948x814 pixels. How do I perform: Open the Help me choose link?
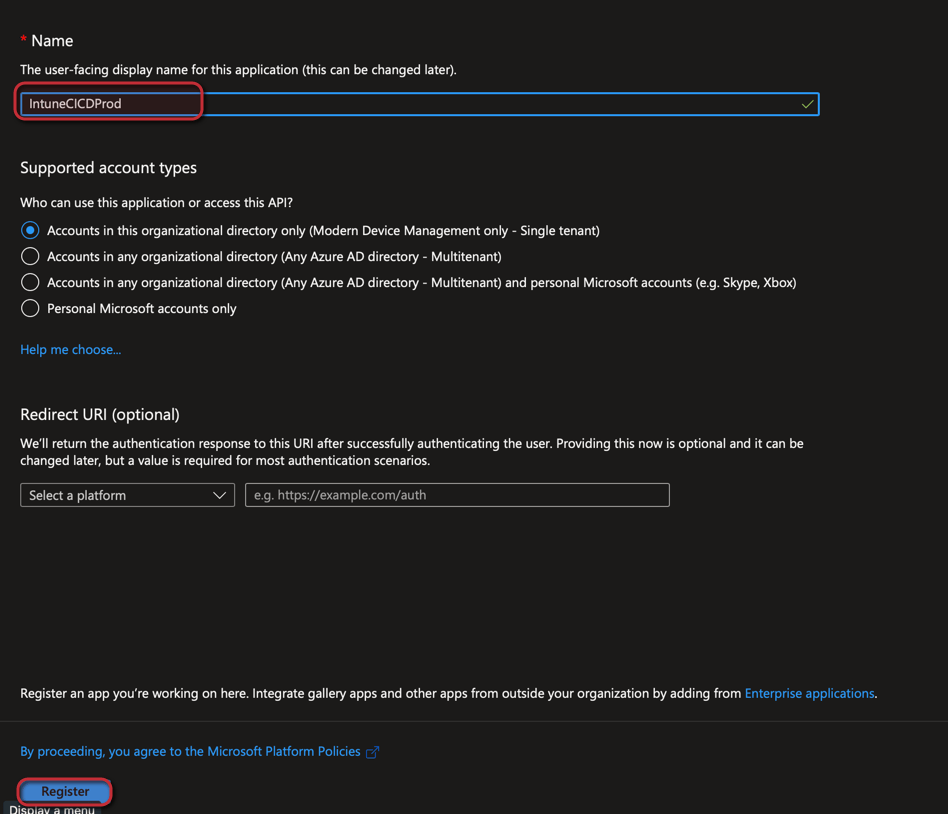click(x=70, y=349)
